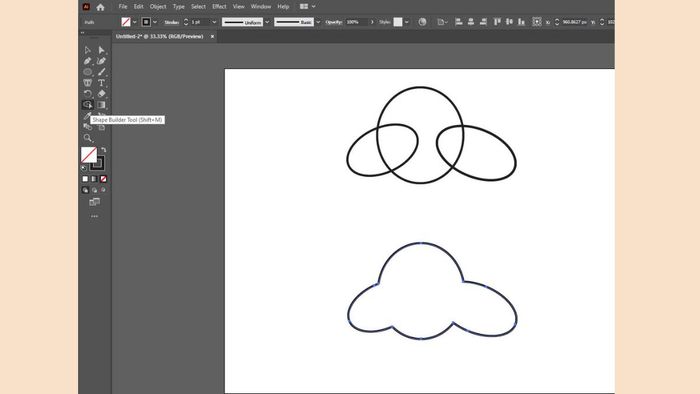Open the Window menu
This screenshot has width=700, height=394.
pos(261,7)
